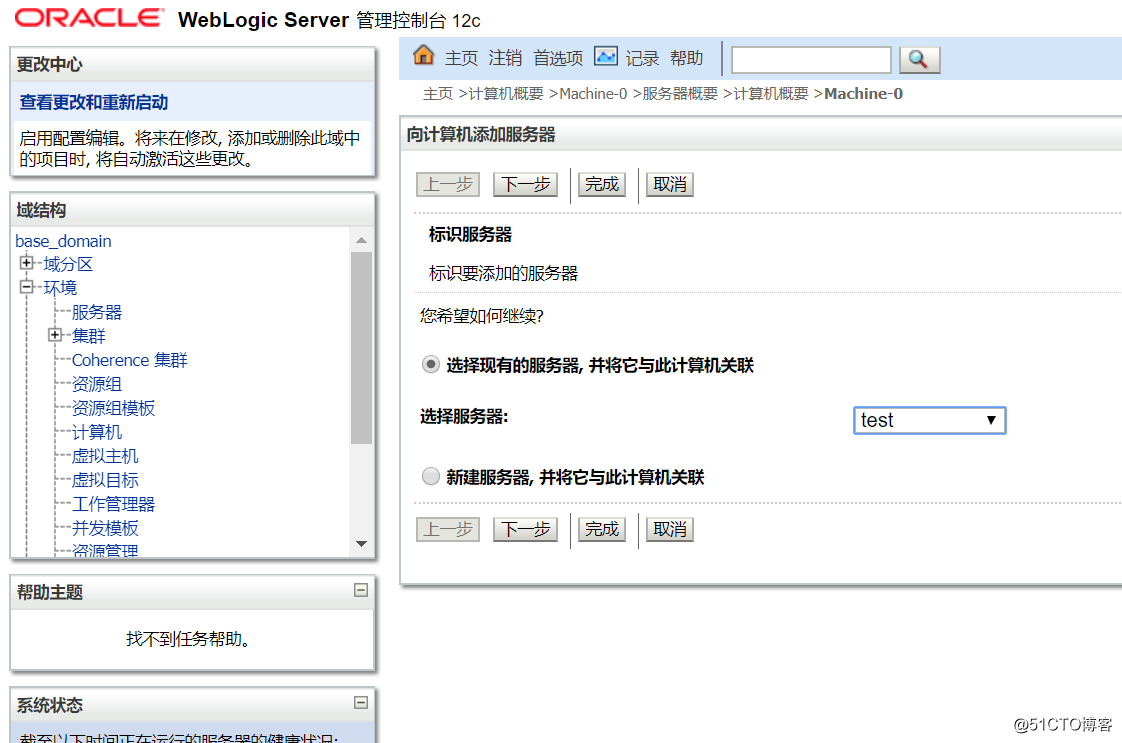Click the magnifier search button
This screenshot has width=1122, height=743.
pos(919,59)
